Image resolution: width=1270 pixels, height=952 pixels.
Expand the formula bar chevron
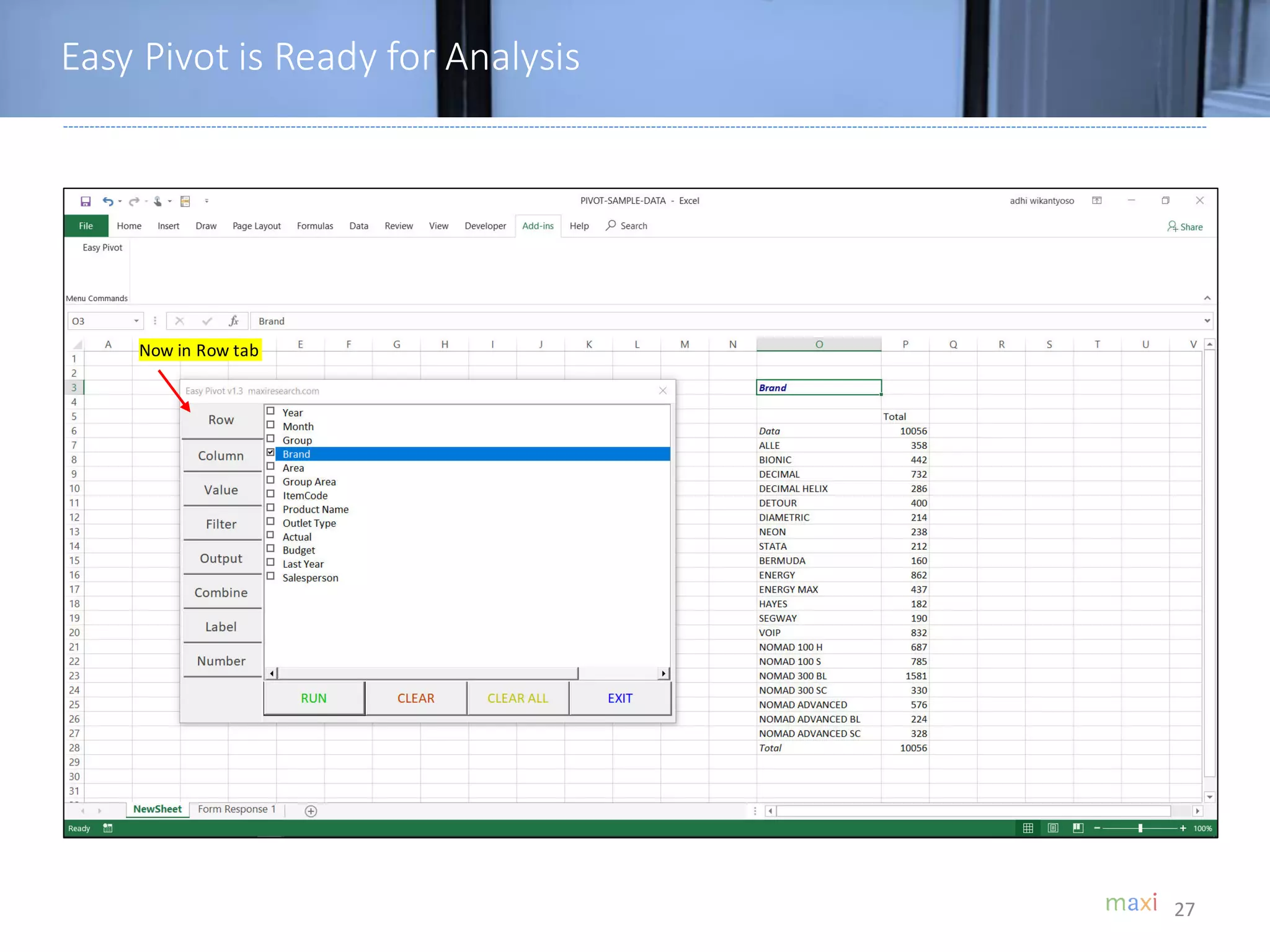pyautogui.click(x=1207, y=321)
